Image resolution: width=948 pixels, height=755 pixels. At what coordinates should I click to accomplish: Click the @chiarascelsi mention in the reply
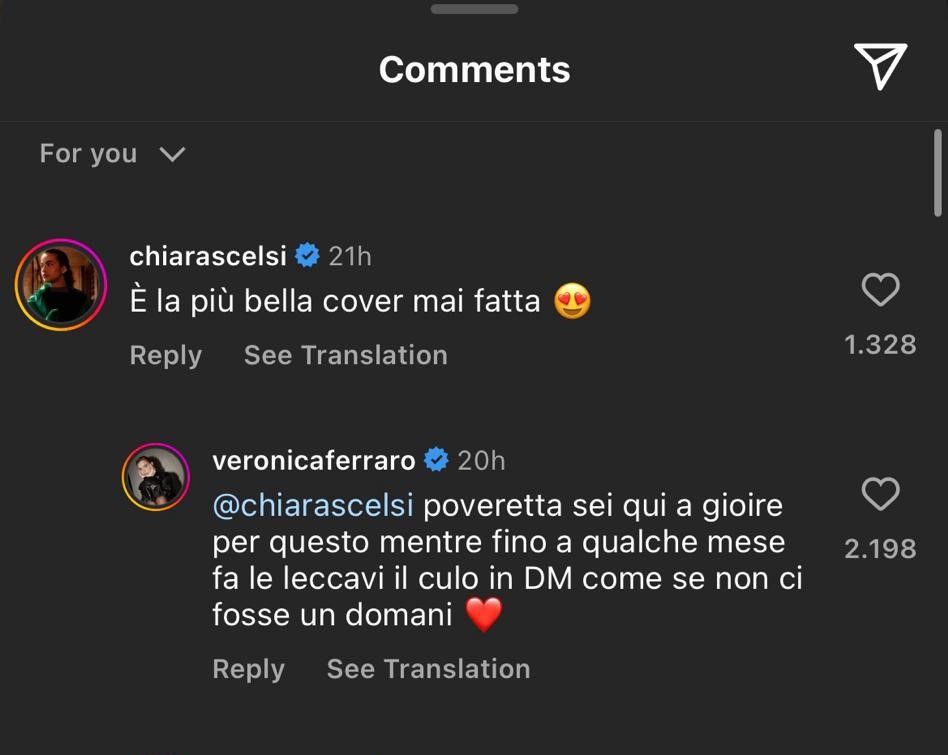tap(313, 505)
